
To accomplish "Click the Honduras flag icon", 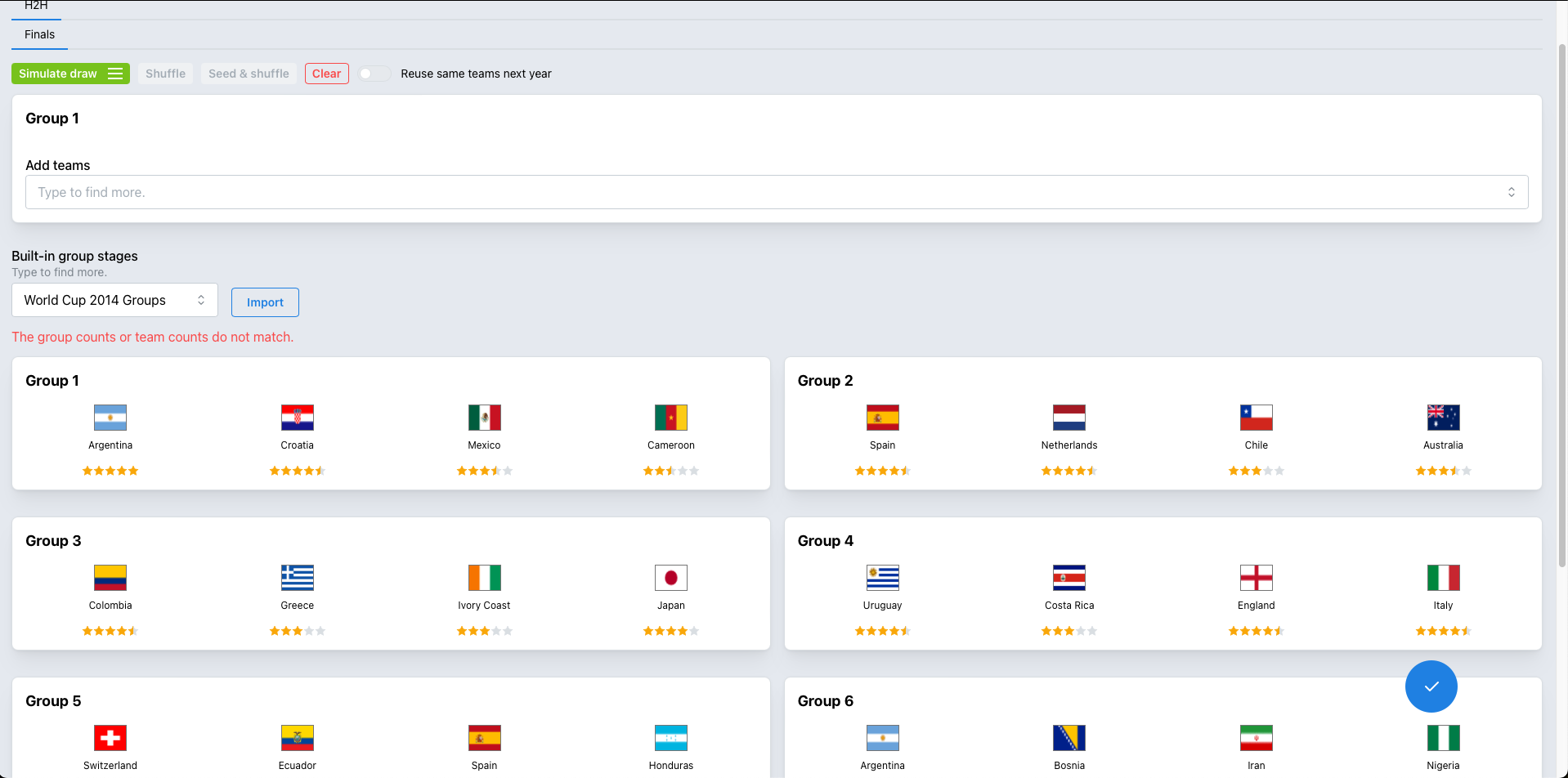I will (x=671, y=738).
